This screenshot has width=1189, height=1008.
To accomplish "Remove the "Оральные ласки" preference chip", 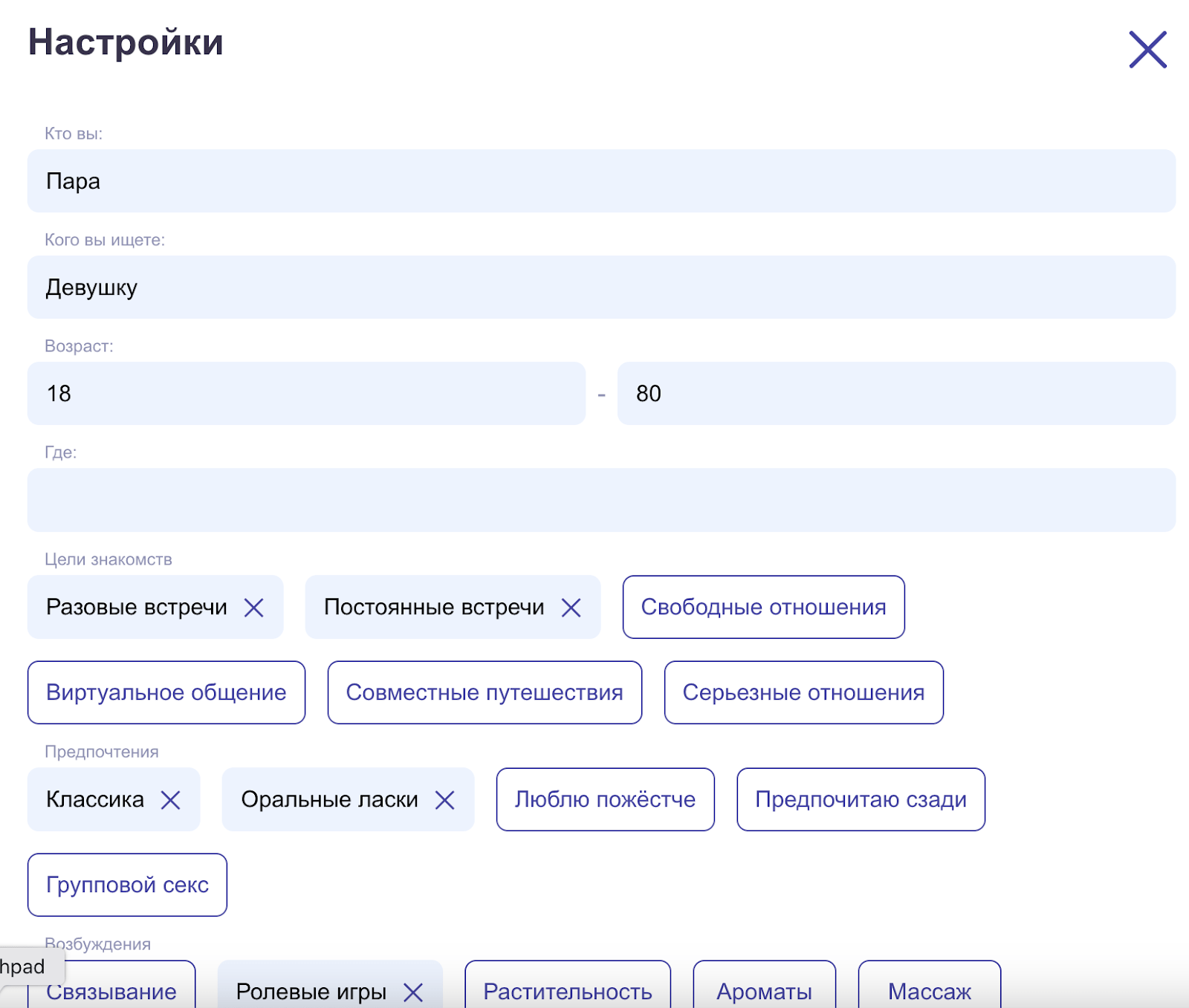I will click(447, 800).
